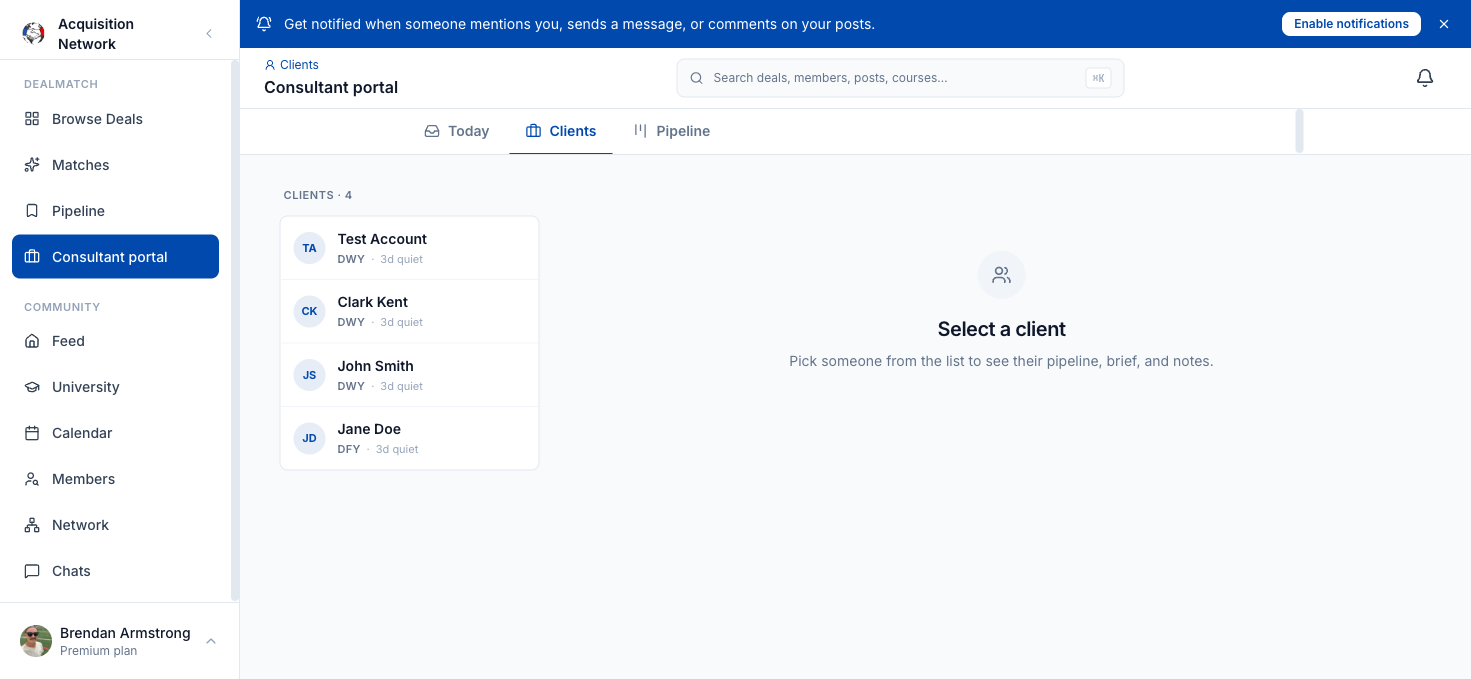This screenshot has height=679, width=1471.
Task: Click the ringing bell icon in banner
Action: click(264, 24)
